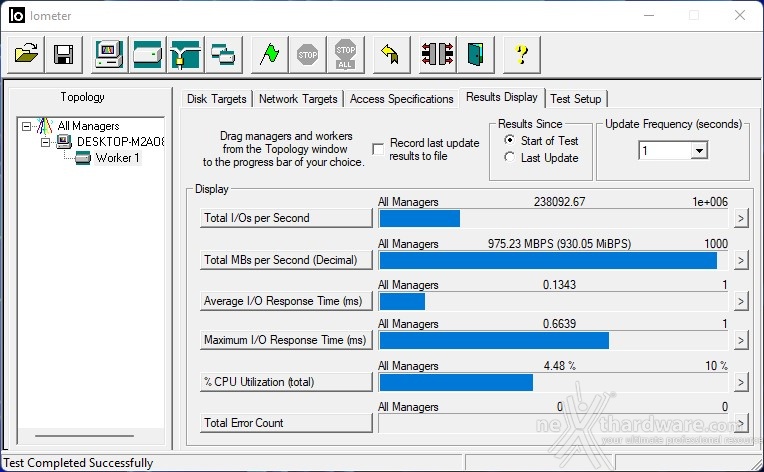Add a new disk worker

(147, 55)
